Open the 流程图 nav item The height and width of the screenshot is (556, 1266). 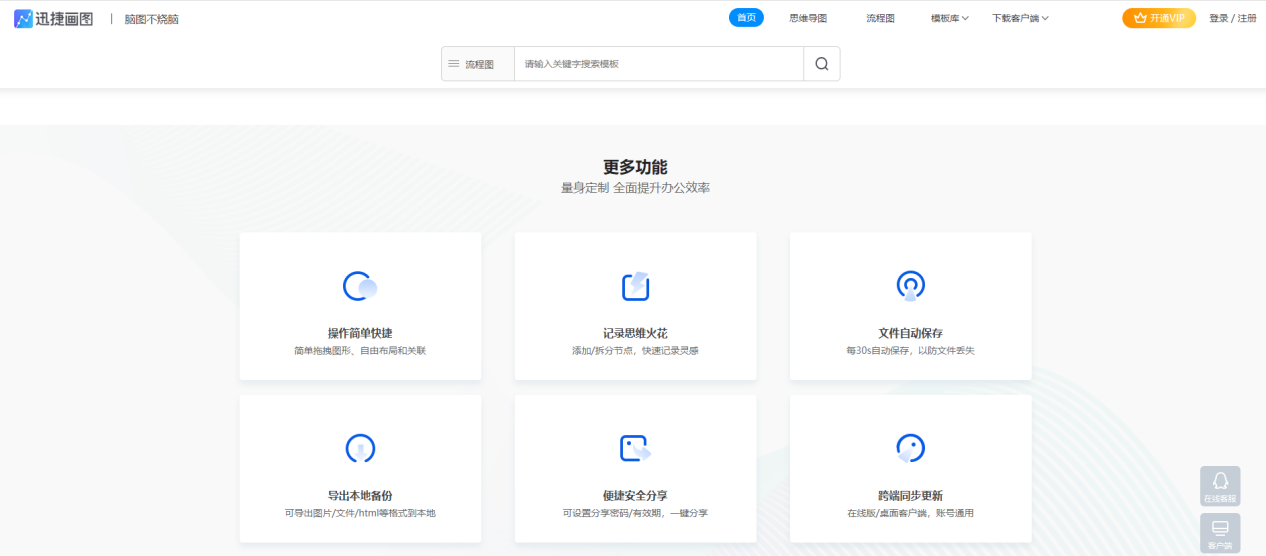click(x=880, y=18)
